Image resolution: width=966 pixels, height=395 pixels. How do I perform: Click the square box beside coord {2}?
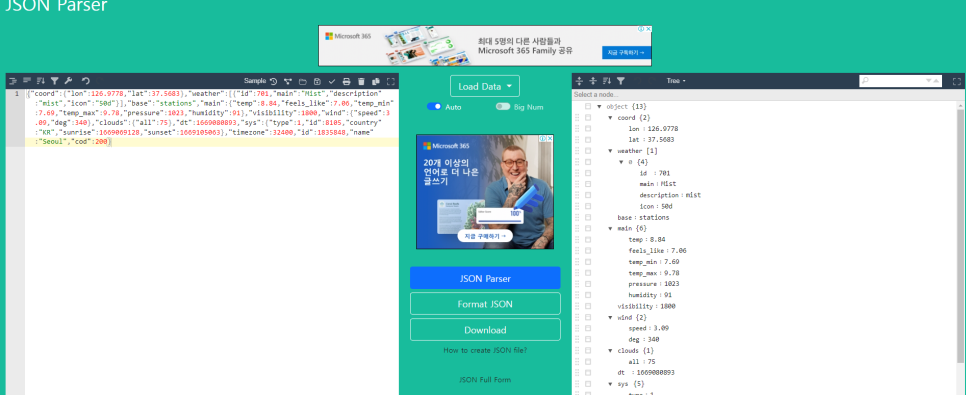pos(588,118)
